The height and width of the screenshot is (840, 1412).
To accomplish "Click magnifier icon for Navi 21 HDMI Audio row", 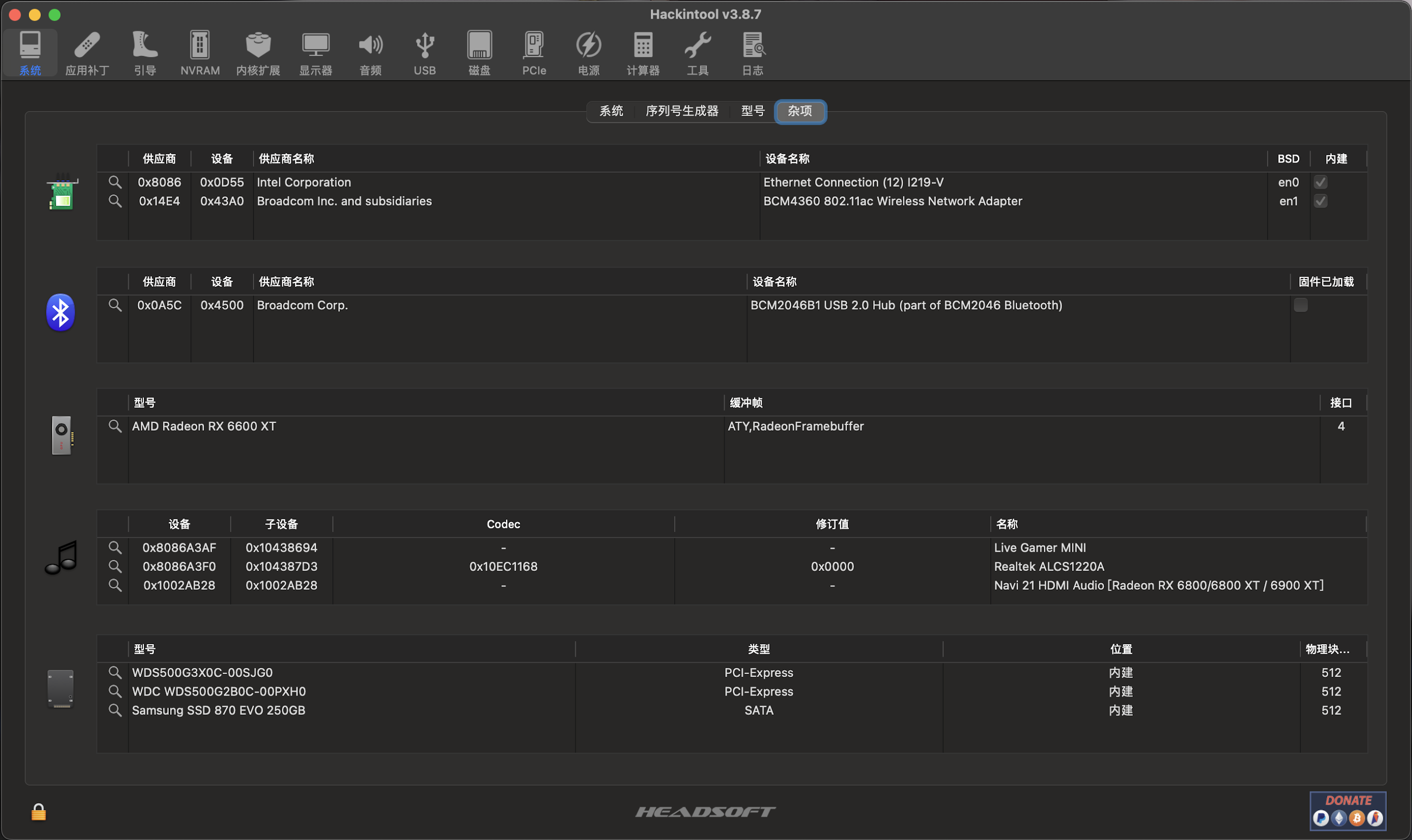I will [x=115, y=585].
